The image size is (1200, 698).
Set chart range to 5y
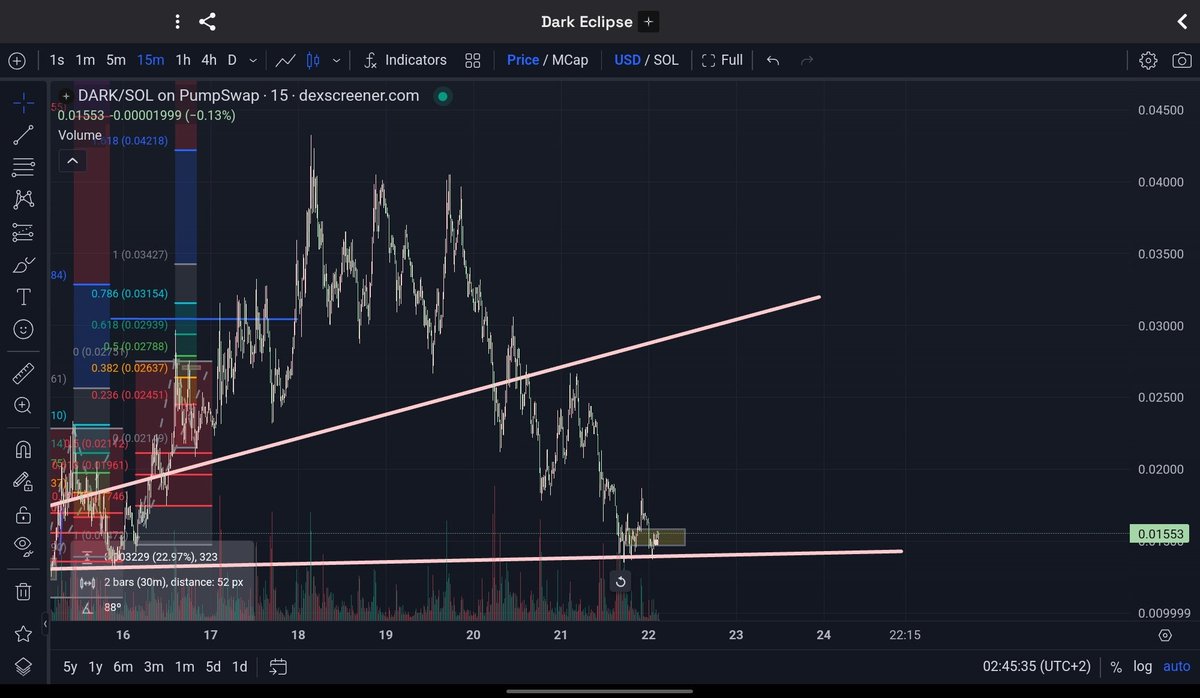70,666
